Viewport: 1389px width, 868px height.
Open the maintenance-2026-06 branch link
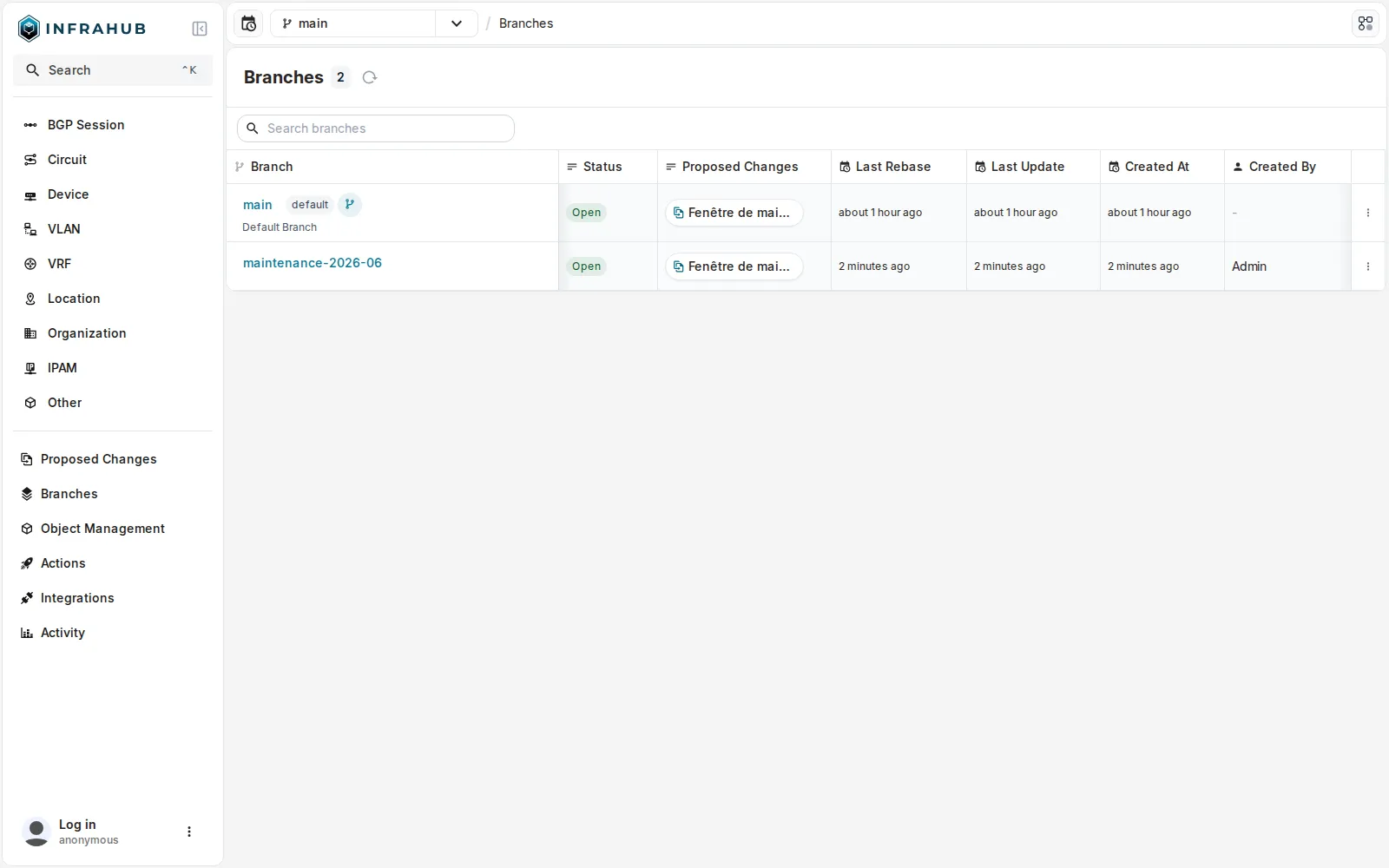[313, 263]
